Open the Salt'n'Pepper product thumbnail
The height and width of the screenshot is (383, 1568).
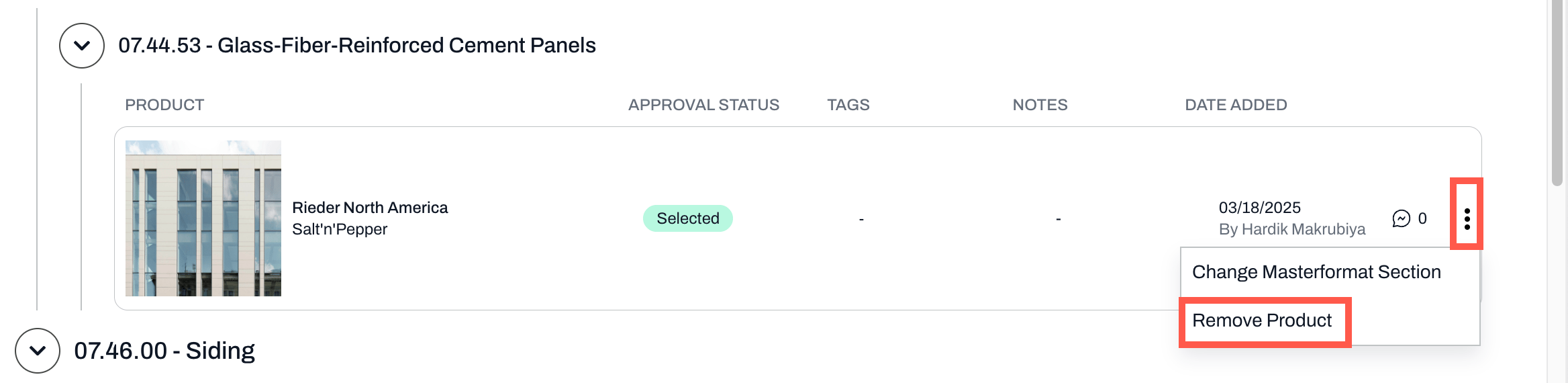pos(203,218)
